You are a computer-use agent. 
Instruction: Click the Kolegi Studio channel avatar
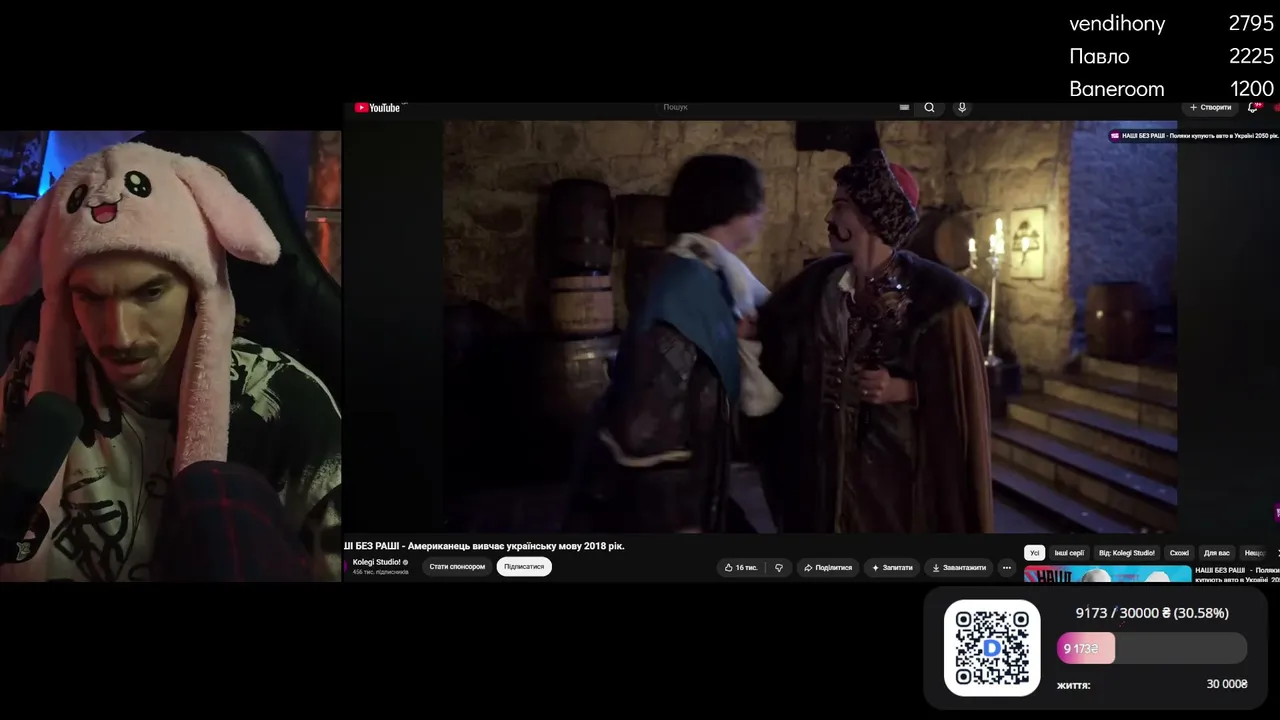click(x=347, y=566)
